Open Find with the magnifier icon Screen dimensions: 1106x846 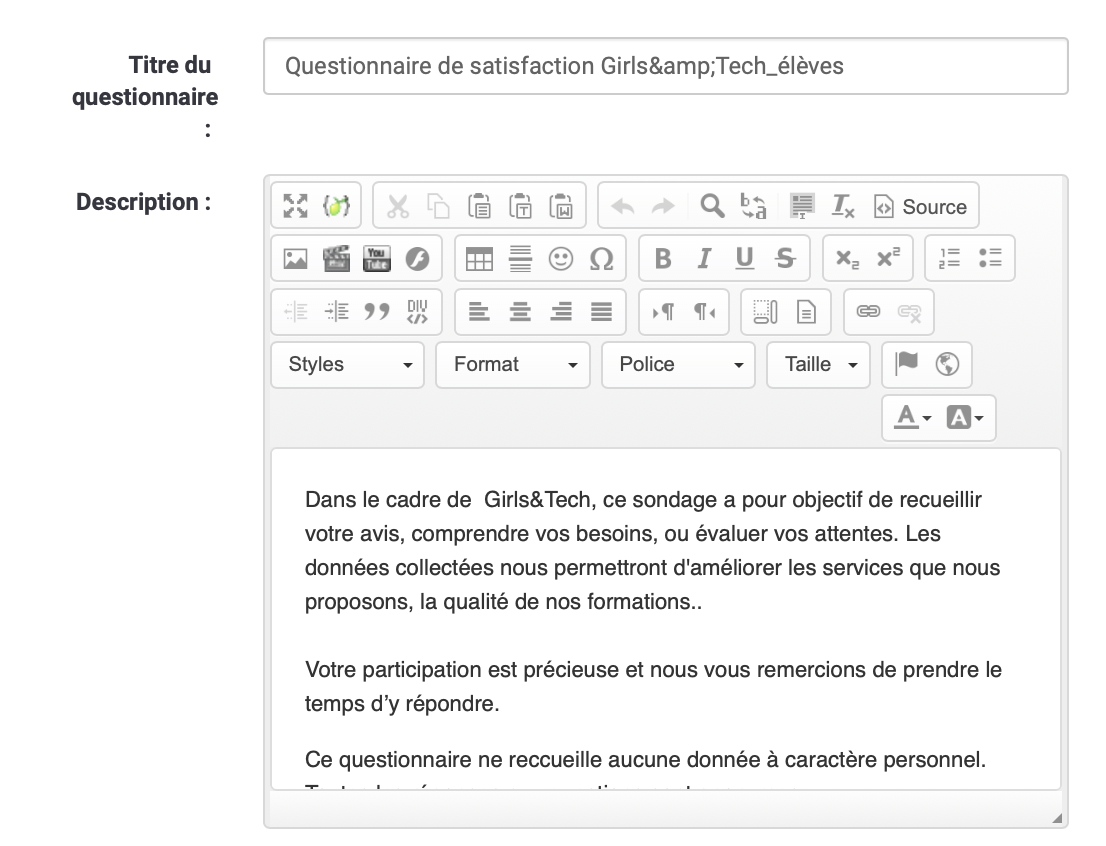click(x=712, y=206)
